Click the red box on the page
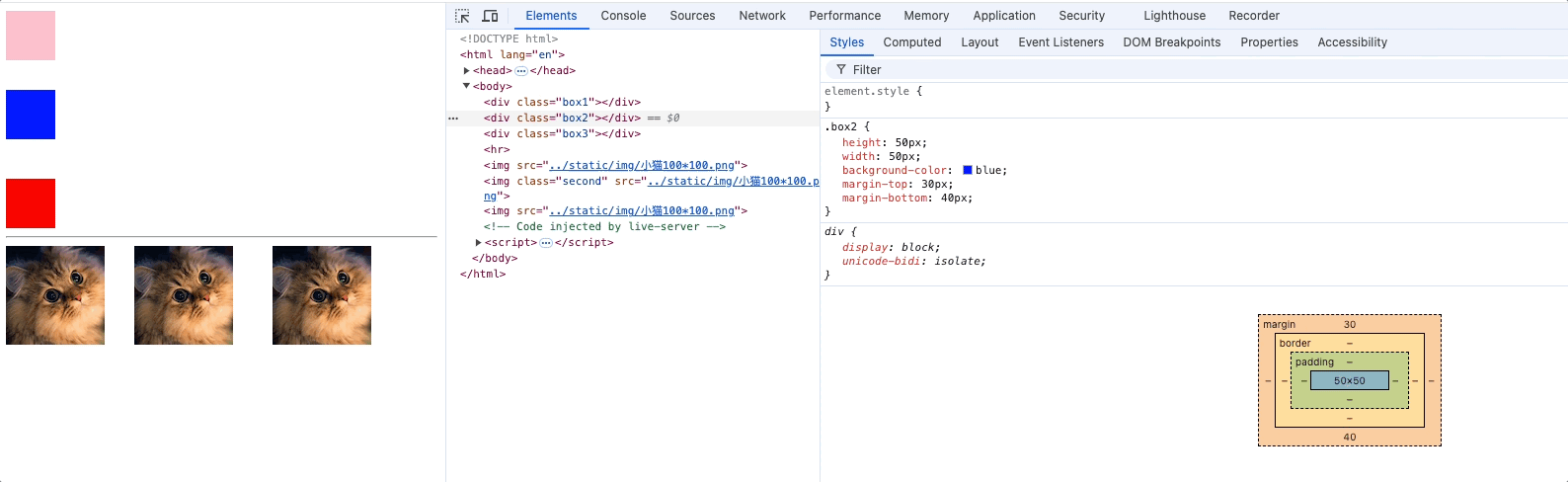This screenshot has width=1568, height=482. pos(31,203)
